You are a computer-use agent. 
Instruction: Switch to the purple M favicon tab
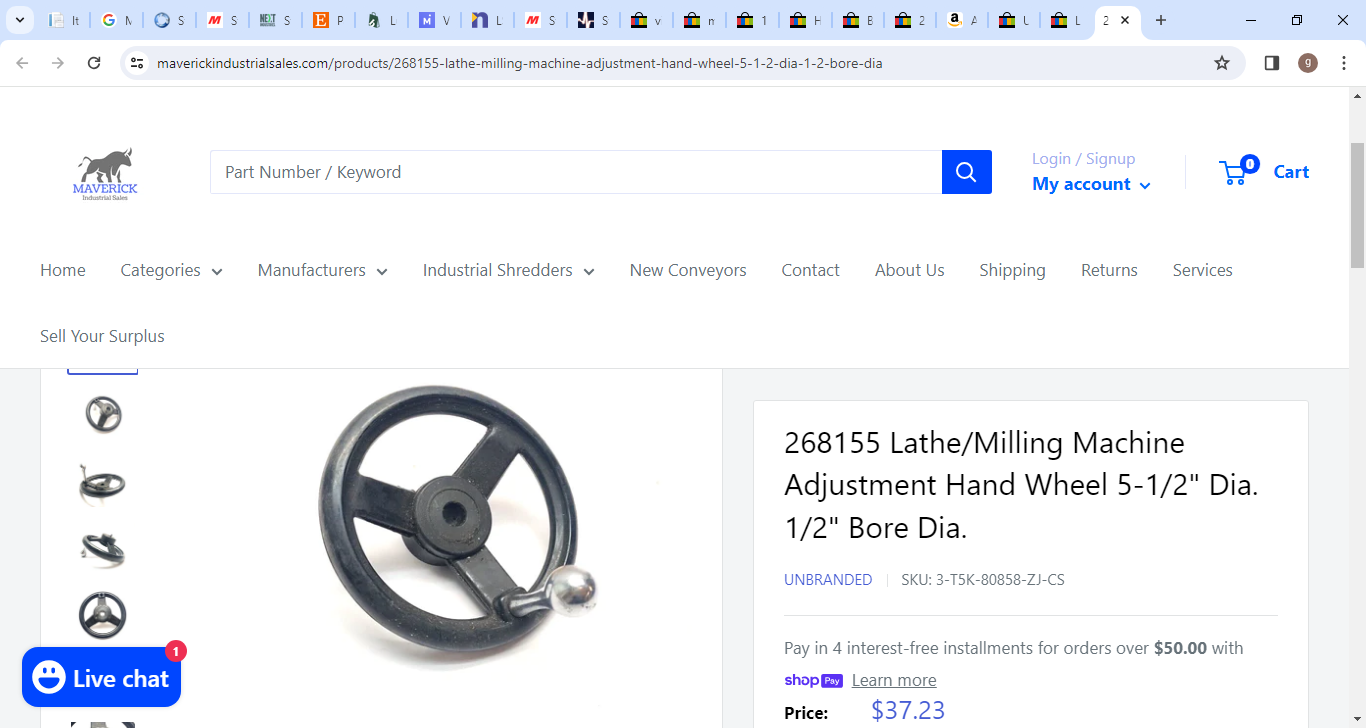(434, 20)
